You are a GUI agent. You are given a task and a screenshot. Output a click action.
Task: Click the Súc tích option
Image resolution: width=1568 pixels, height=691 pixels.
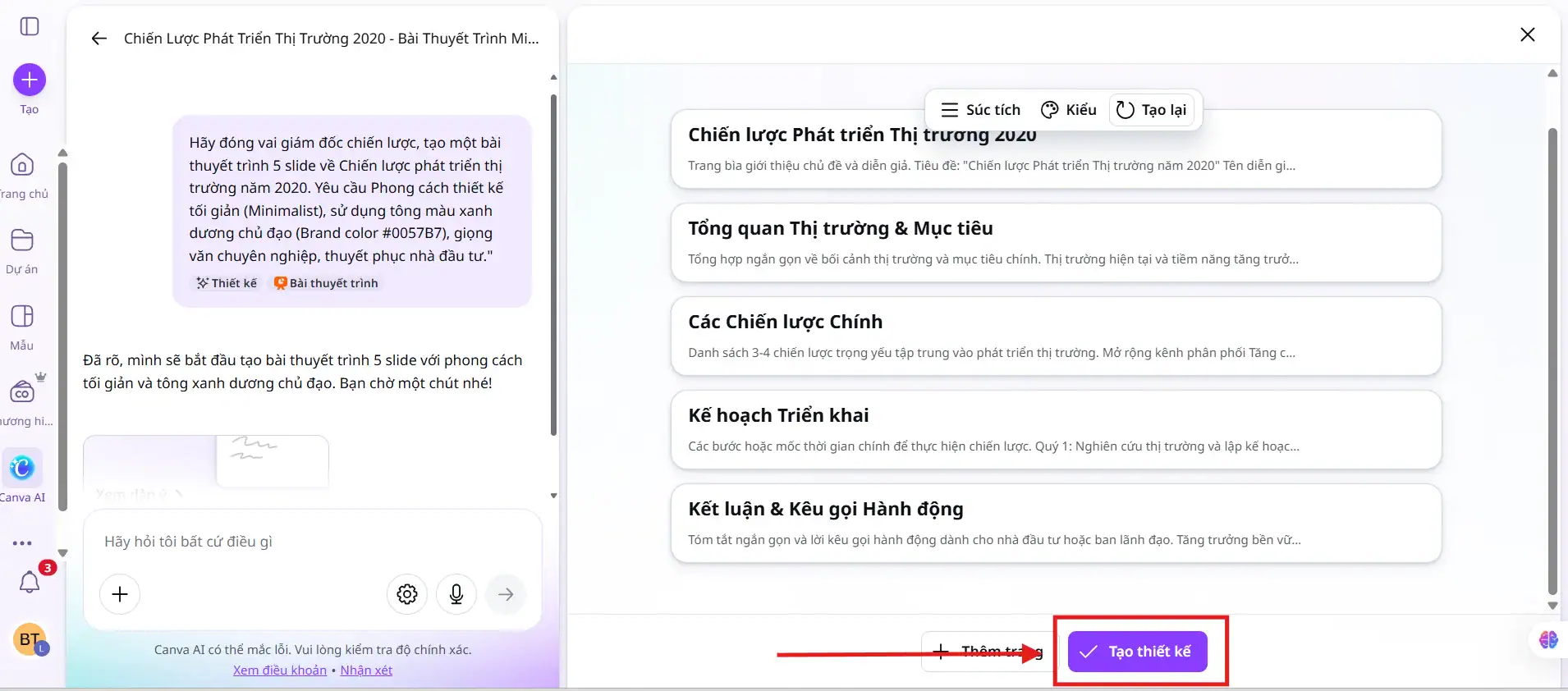click(980, 110)
